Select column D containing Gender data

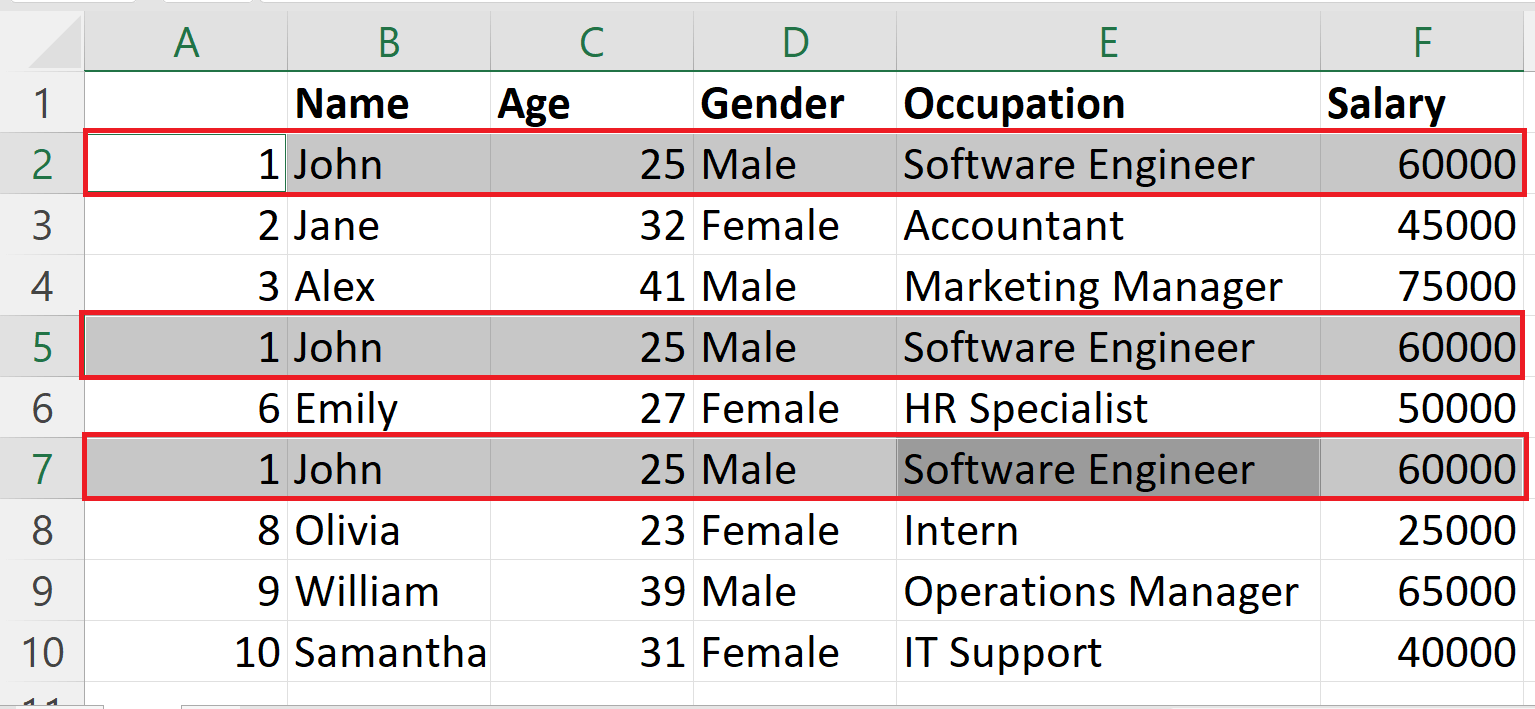[x=794, y=42]
